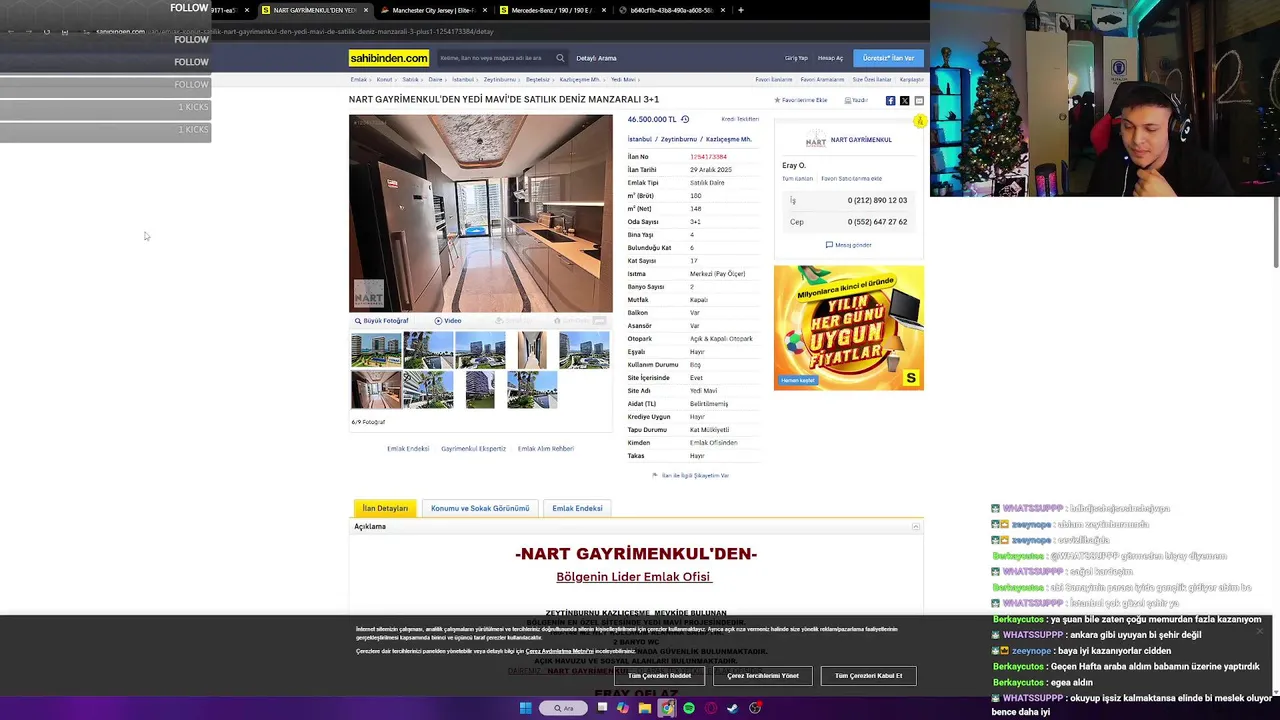The width and height of the screenshot is (1280, 720).
Task: Open the Giriş Yap link
Action: (796, 58)
